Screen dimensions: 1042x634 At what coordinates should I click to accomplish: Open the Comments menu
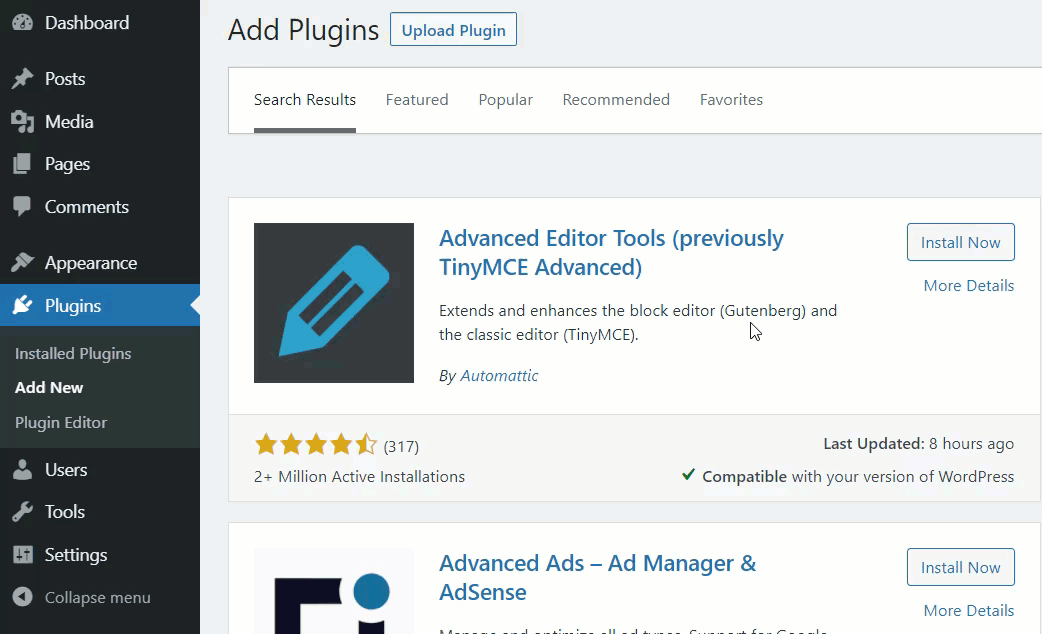(100, 207)
